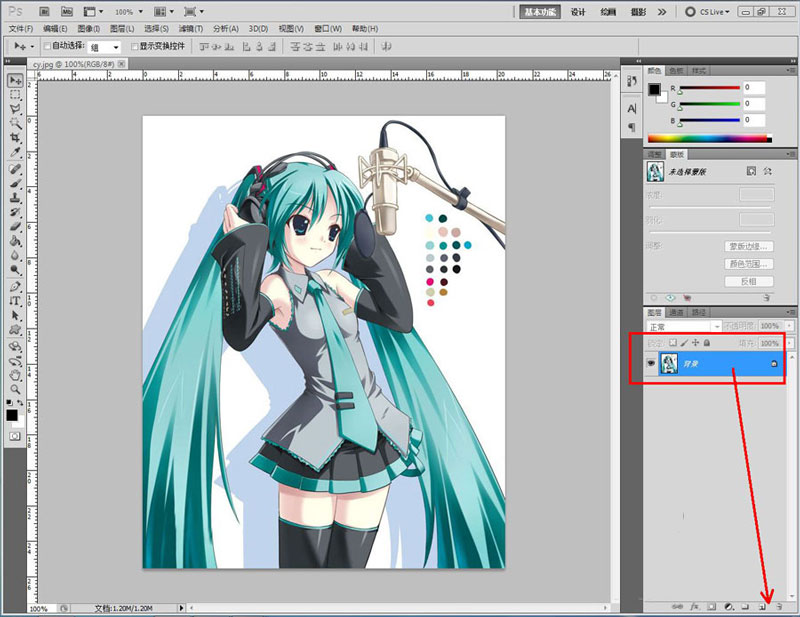Image resolution: width=800 pixels, height=617 pixels.
Task: Select the Eraser tool
Action: pos(15,226)
